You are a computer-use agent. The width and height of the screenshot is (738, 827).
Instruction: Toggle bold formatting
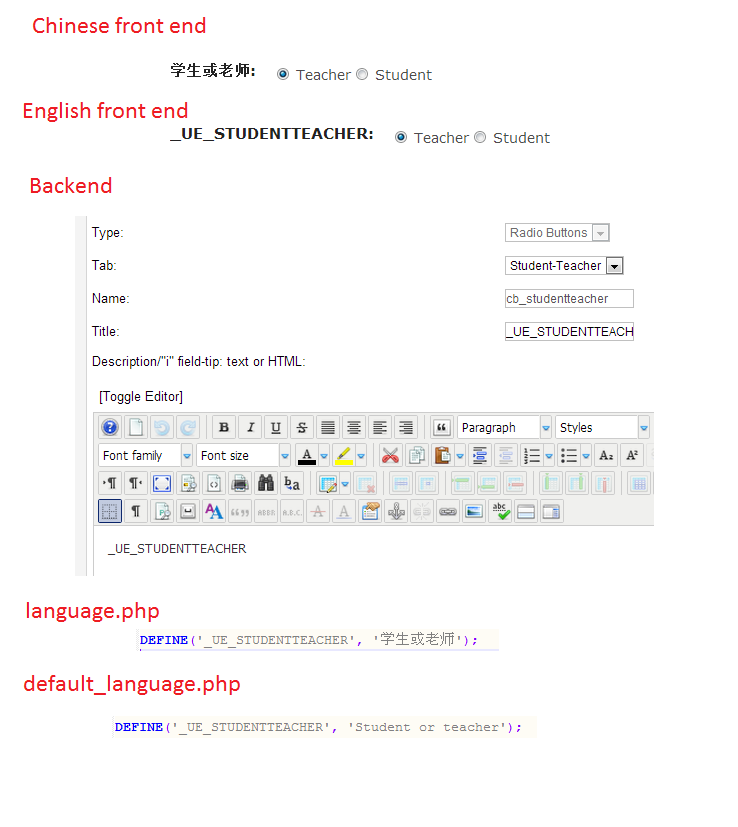tap(224, 427)
